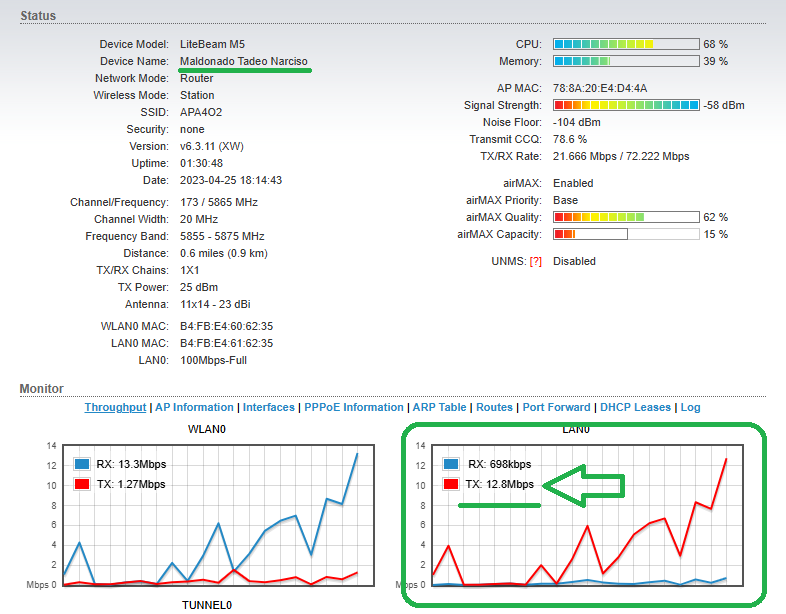
Task: Click the red TX legend square in LAN0
Action: (451, 484)
